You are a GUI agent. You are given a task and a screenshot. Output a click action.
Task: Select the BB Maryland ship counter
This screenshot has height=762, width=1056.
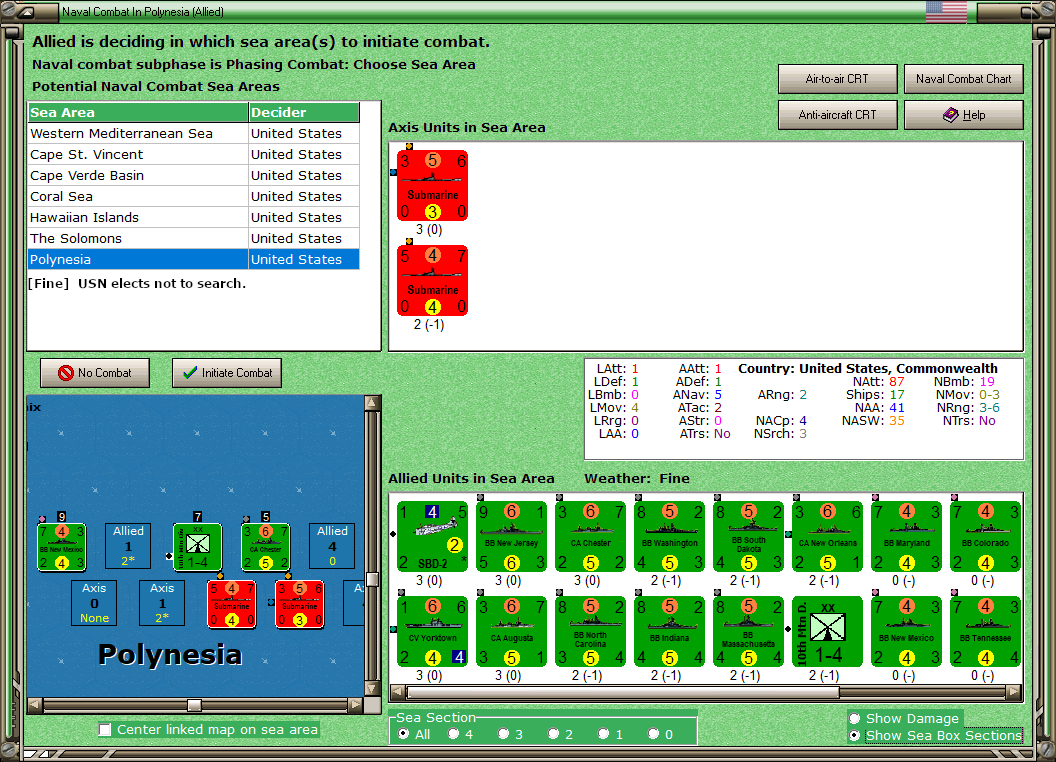coord(906,536)
